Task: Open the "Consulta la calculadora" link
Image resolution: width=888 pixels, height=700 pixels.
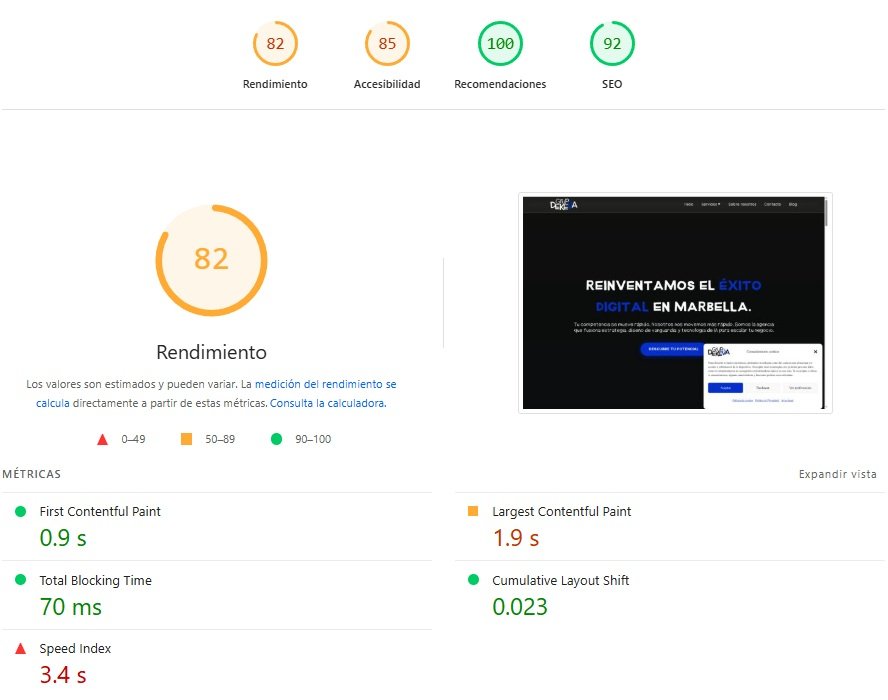Action: point(328,404)
